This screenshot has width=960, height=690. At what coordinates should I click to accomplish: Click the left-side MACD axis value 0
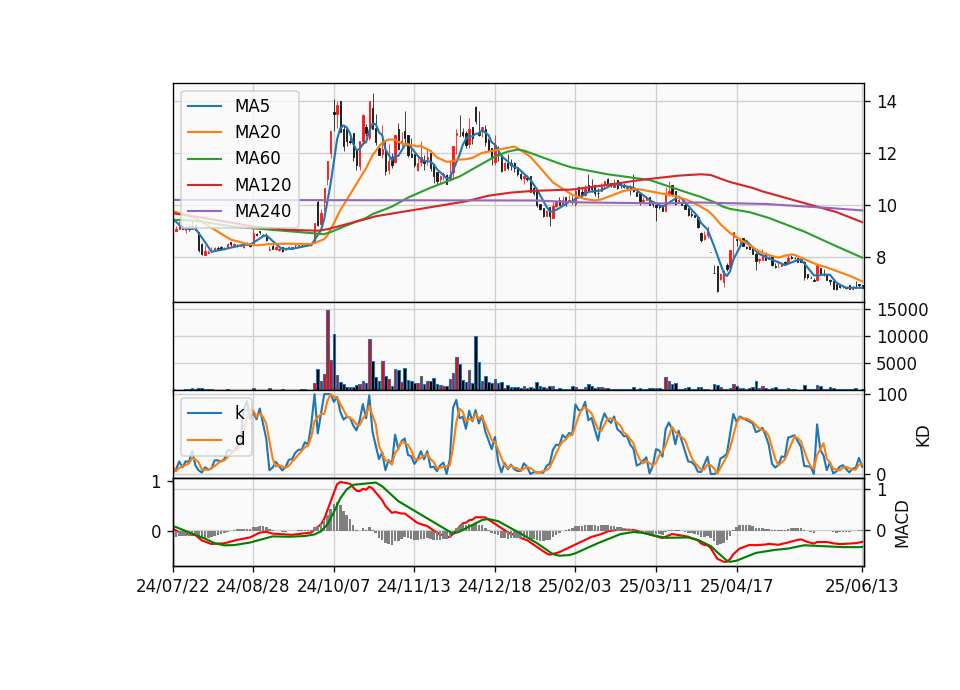click(x=156, y=532)
